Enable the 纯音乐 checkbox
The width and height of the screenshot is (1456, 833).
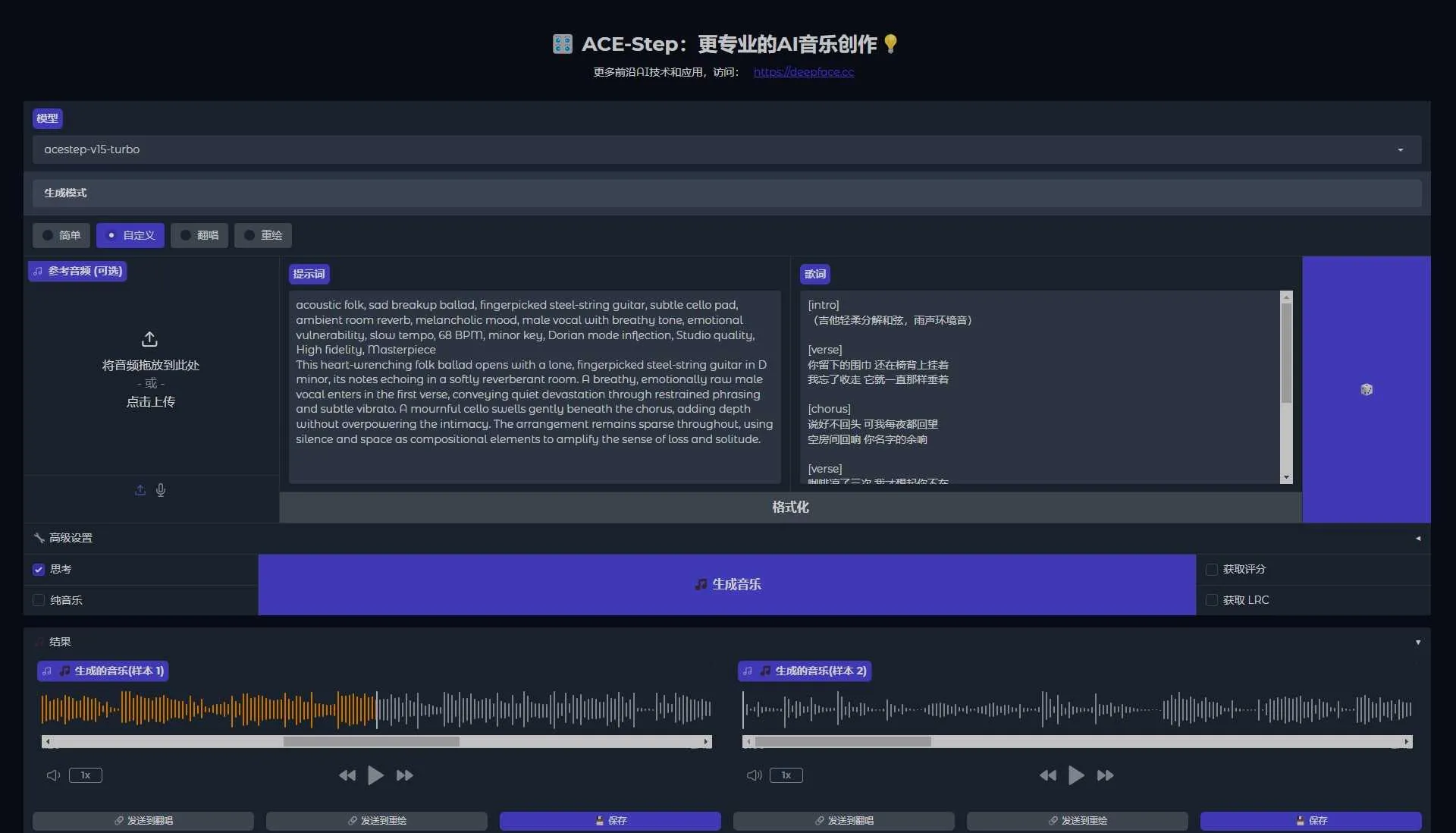[38, 599]
